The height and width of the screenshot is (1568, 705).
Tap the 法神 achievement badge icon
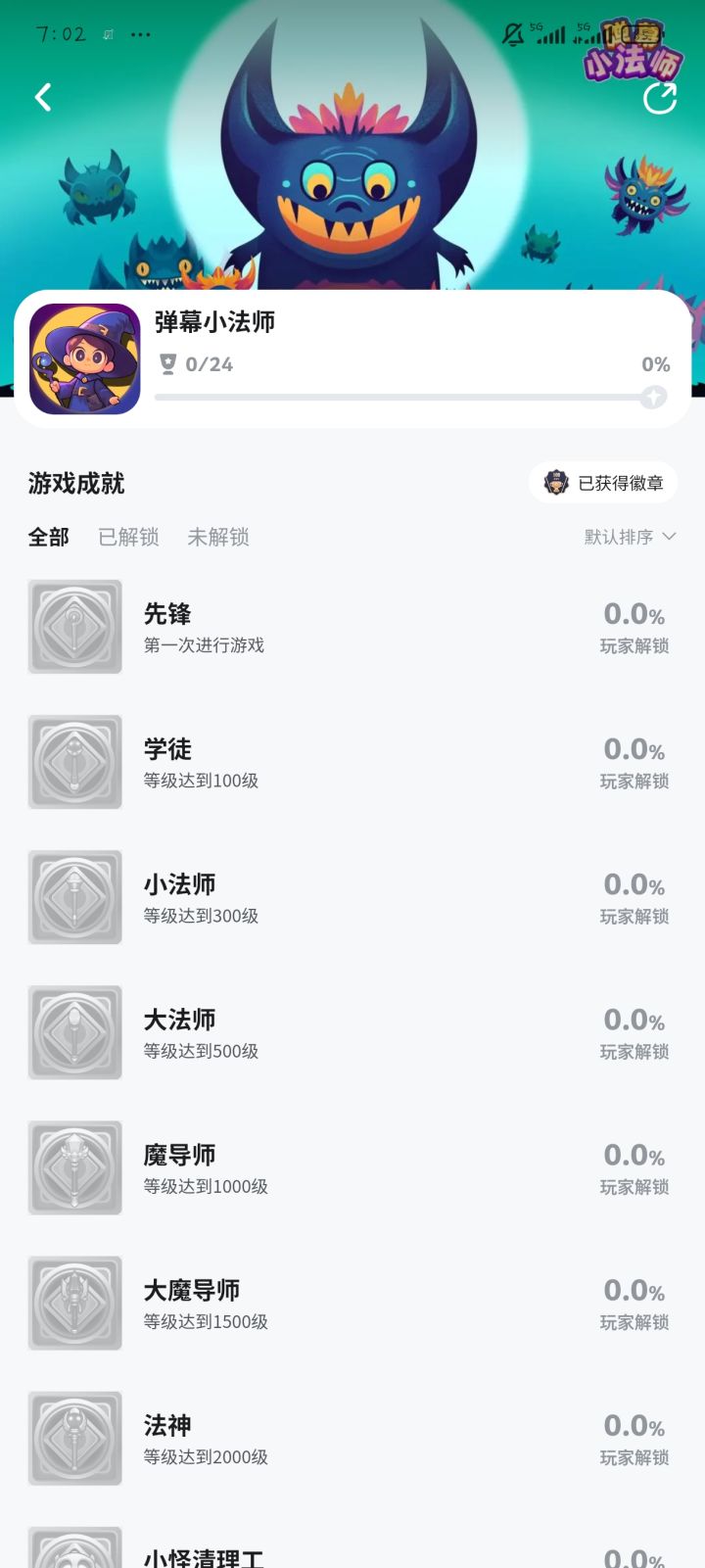(x=75, y=1438)
